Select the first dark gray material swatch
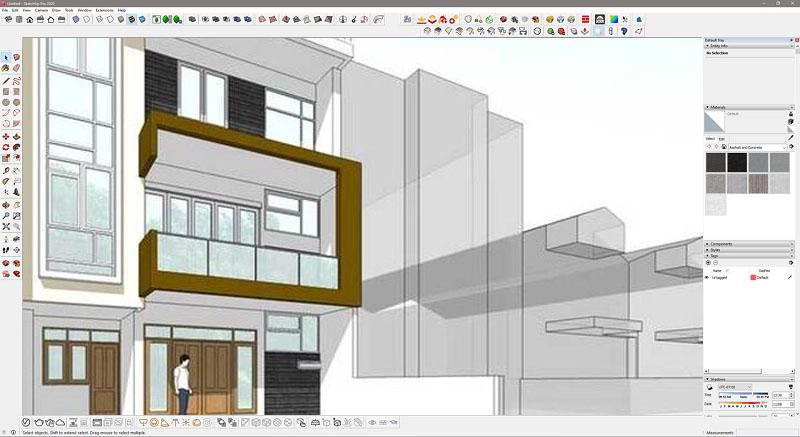800x437 pixels. 715,162
